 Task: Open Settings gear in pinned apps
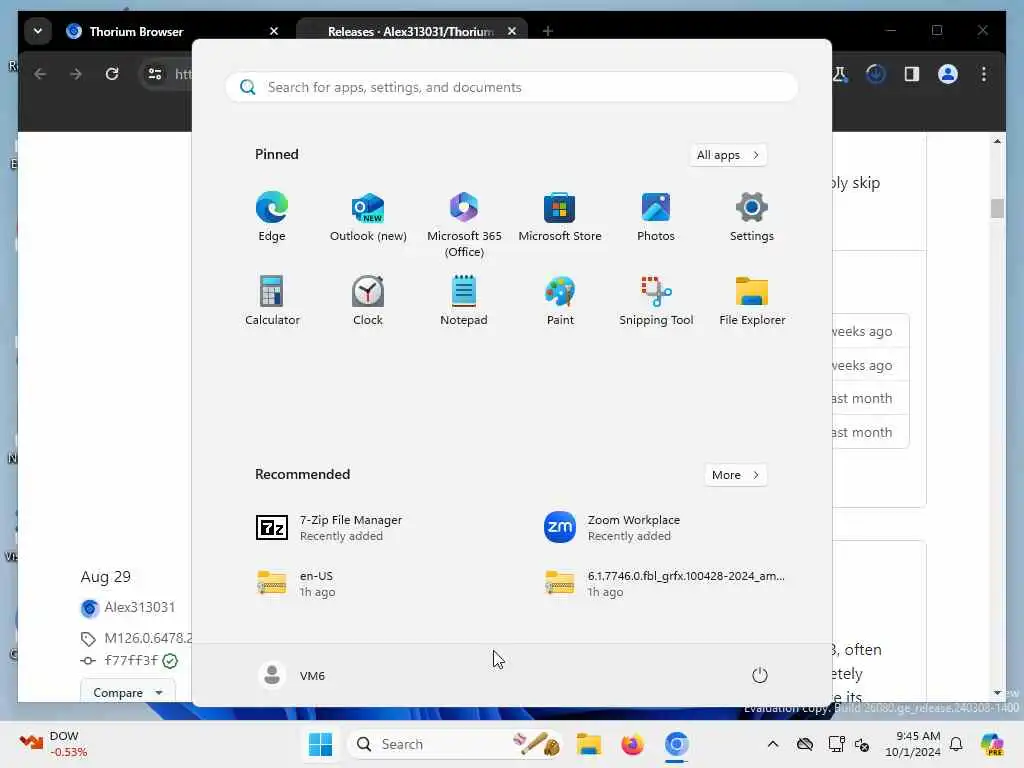(x=752, y=216)
